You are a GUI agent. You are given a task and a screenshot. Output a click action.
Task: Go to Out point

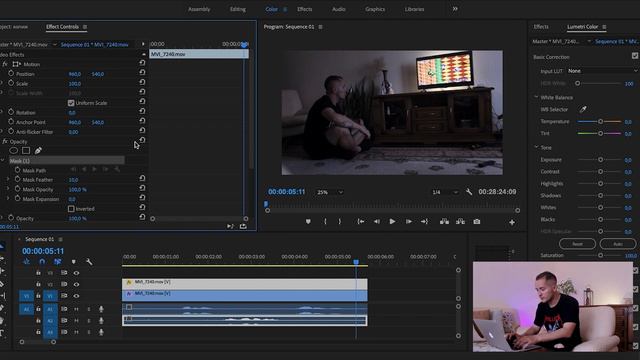(424, 222)
